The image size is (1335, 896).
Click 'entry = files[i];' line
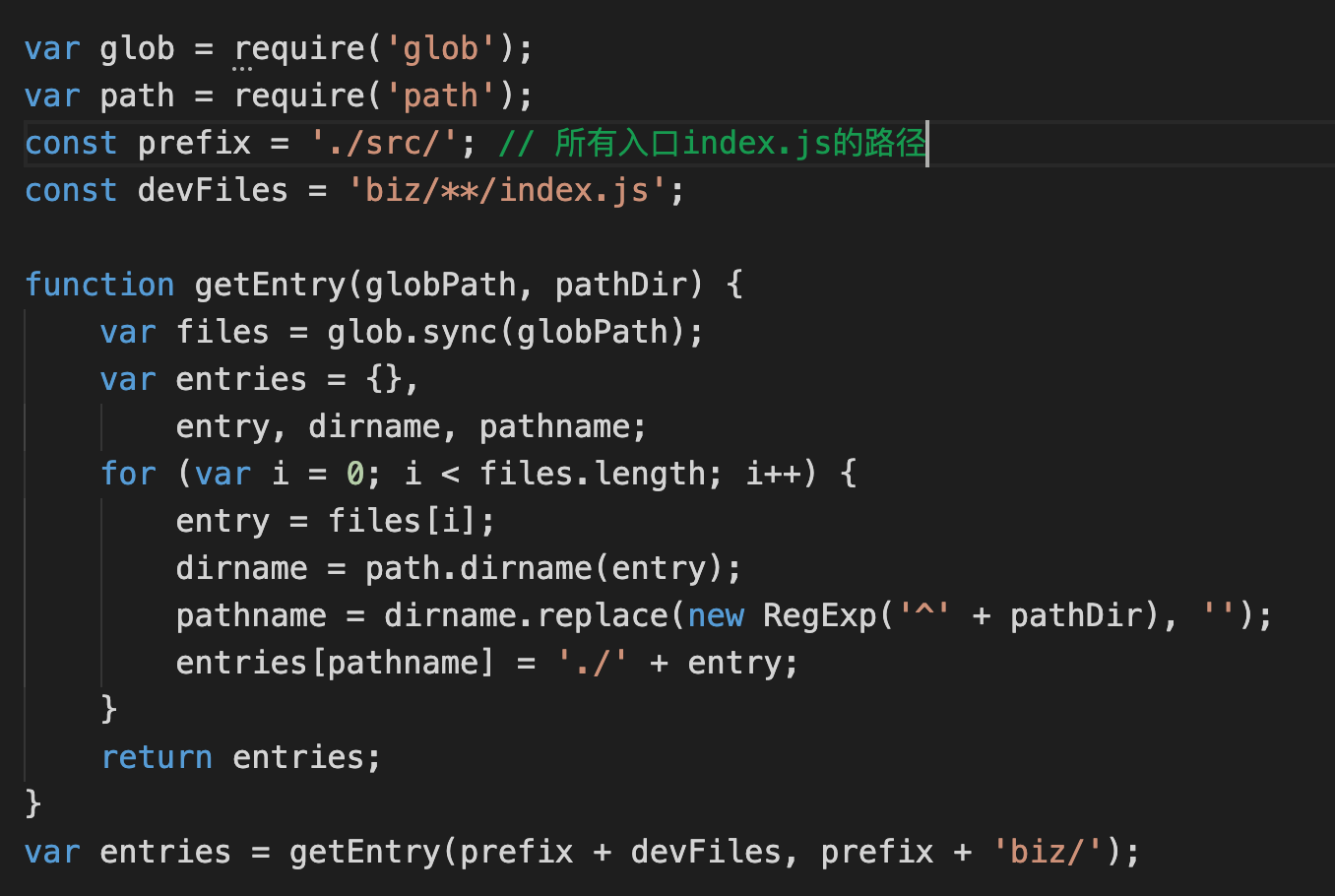point(336,521)
